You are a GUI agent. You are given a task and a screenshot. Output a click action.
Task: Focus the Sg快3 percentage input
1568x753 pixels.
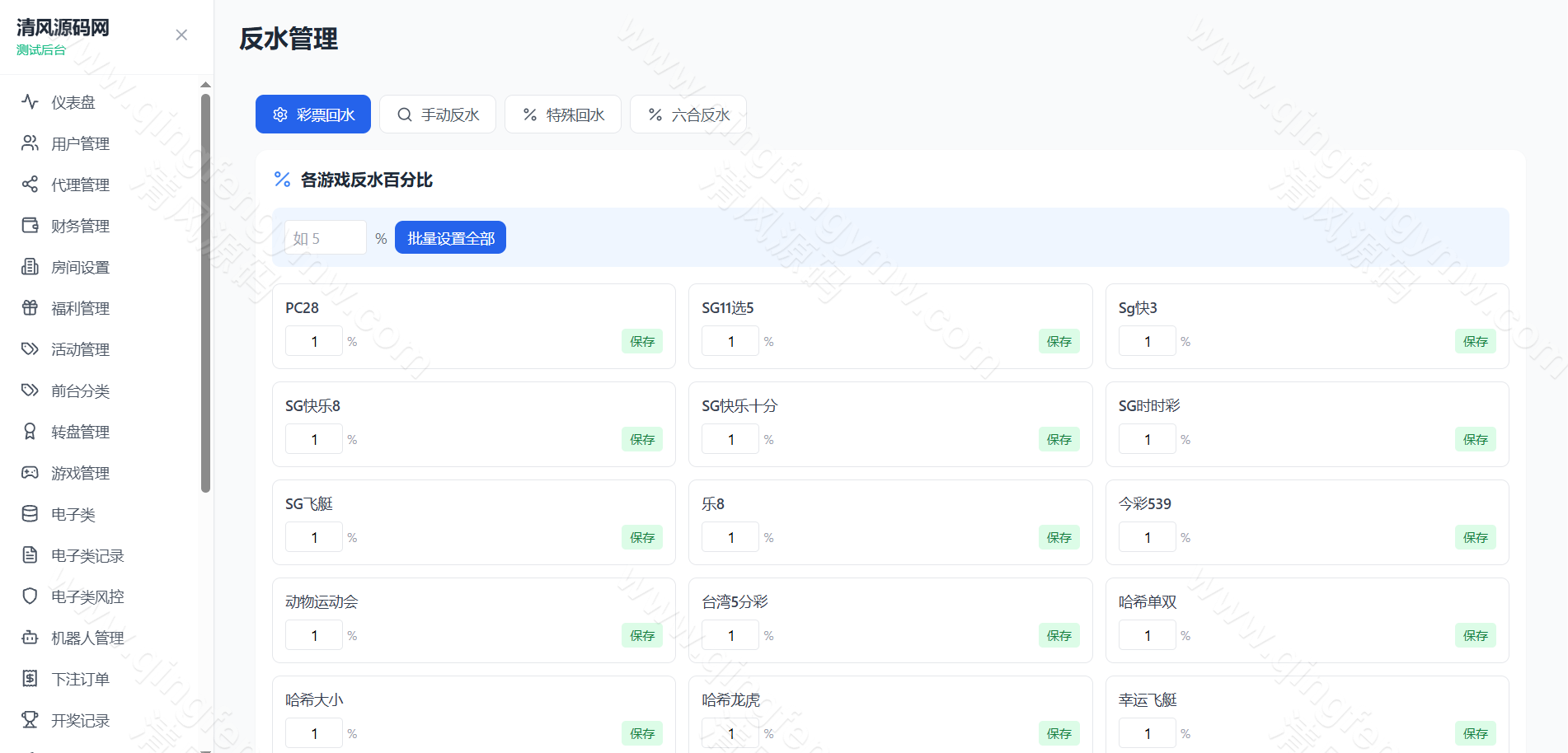1148,341
